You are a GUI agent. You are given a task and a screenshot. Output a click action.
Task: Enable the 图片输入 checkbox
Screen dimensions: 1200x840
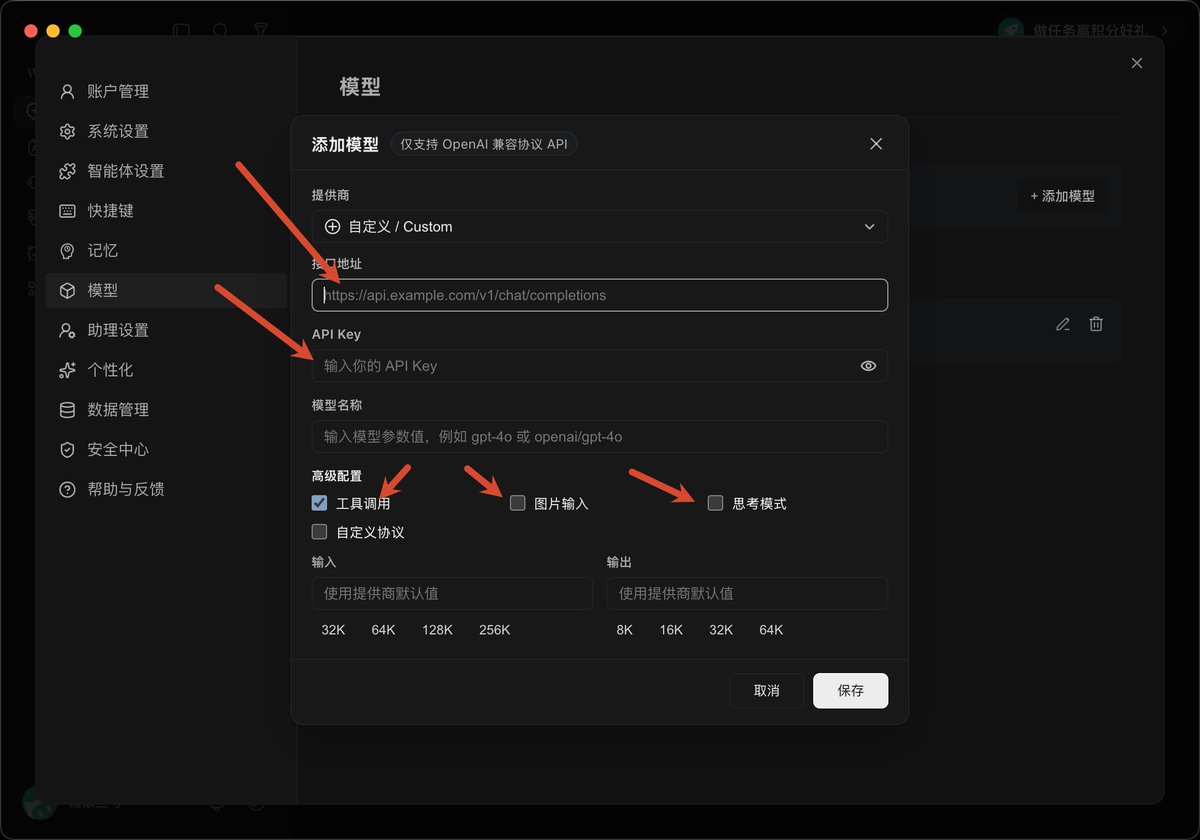[x=517, y=503]
